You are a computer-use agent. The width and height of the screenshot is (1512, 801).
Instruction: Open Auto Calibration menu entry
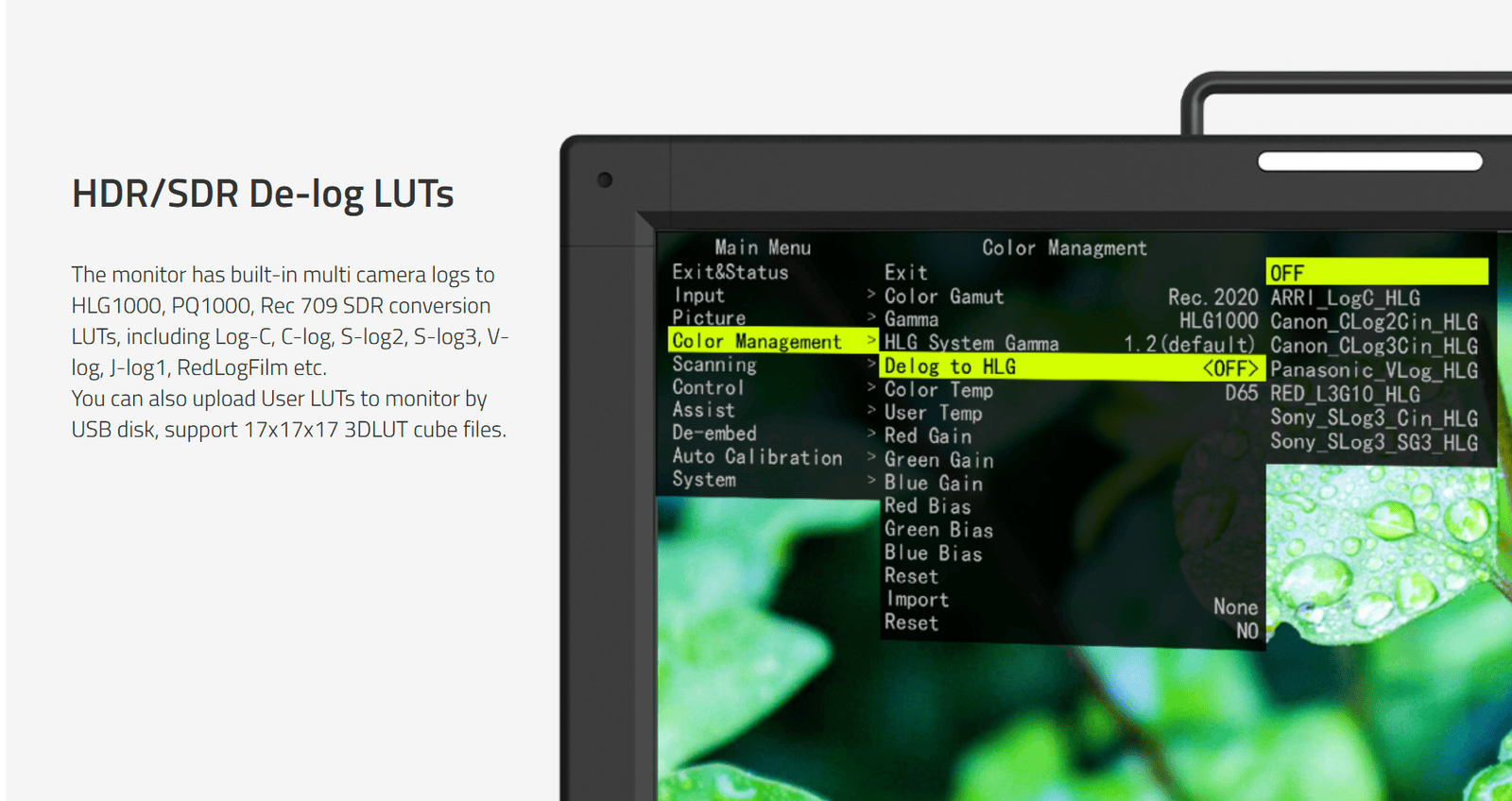pyautogui.click(x=757, y=456)
